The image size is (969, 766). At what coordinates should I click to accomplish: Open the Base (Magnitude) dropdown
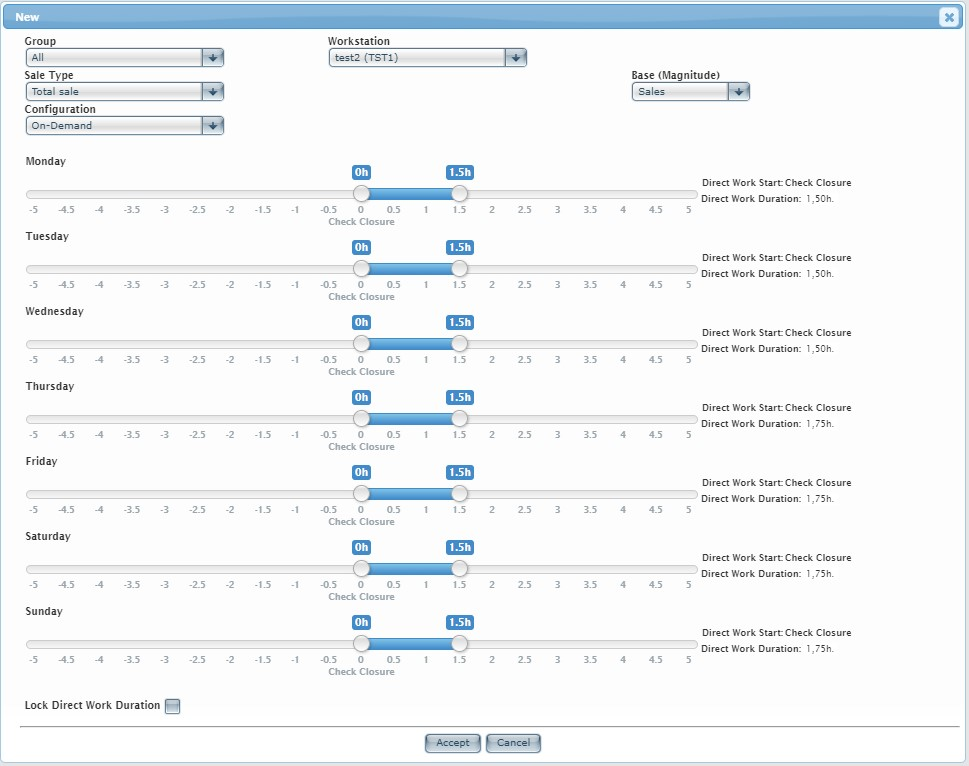(738, 92)
